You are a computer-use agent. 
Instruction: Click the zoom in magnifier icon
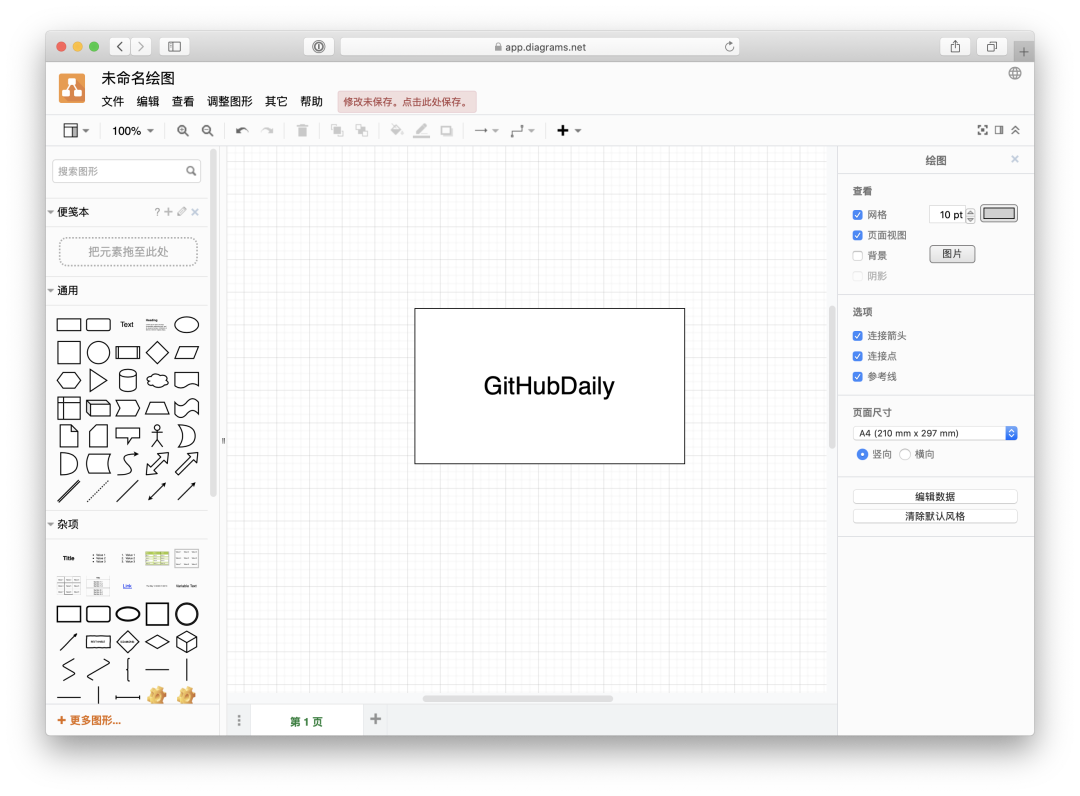tap(183, 131)
